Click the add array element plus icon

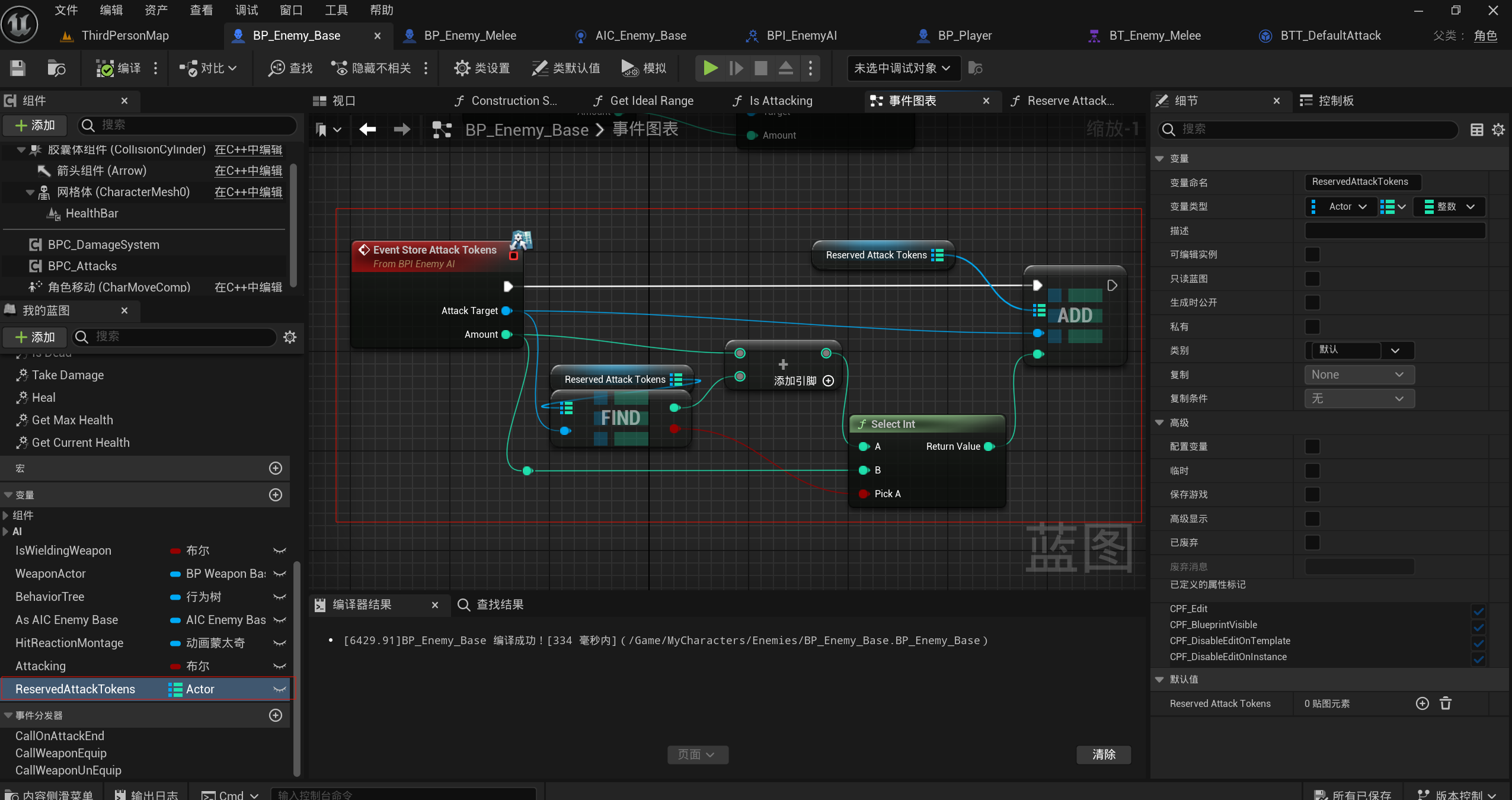point(1422,703)
